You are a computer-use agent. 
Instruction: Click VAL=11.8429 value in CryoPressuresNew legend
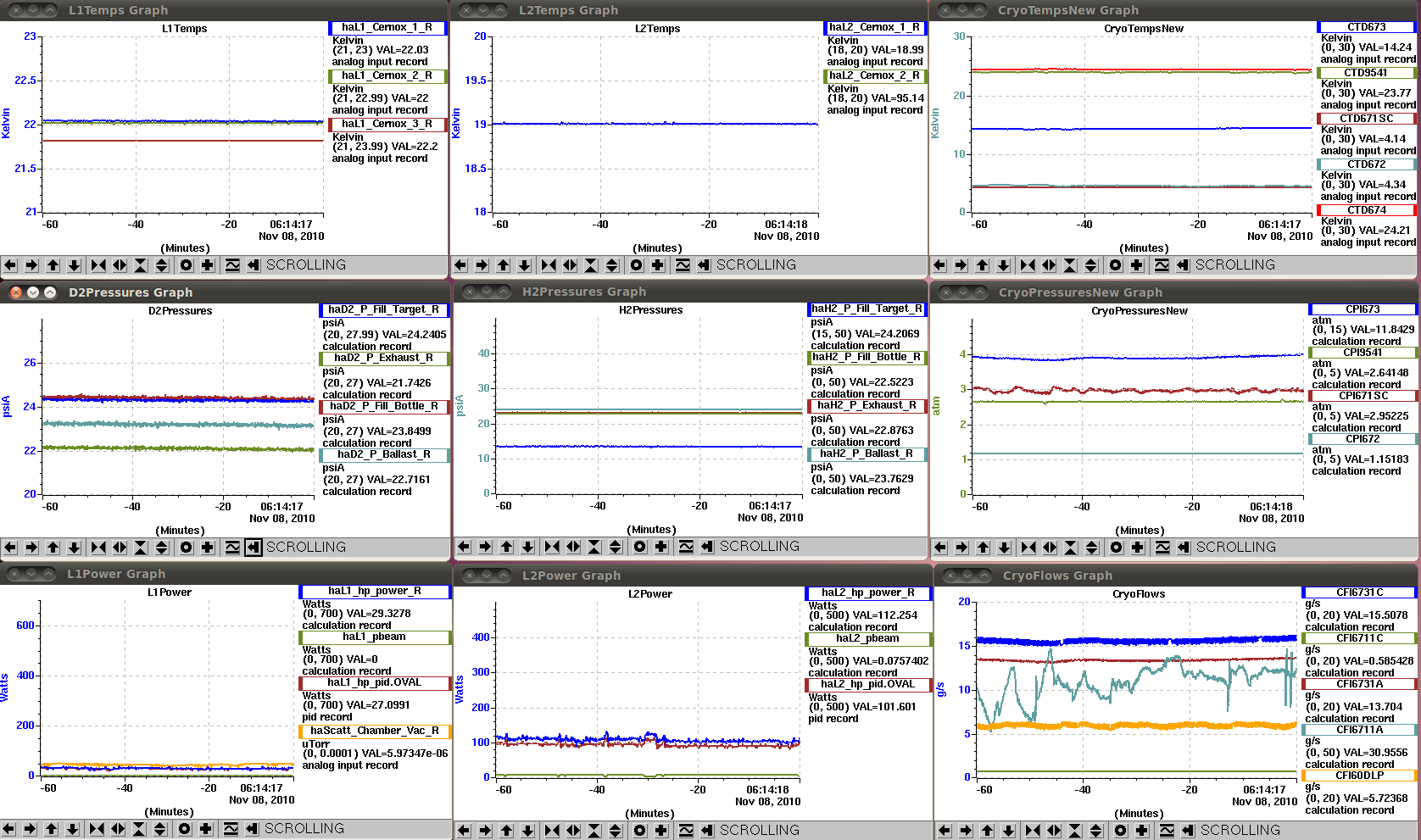click(x=1383, y=331)
